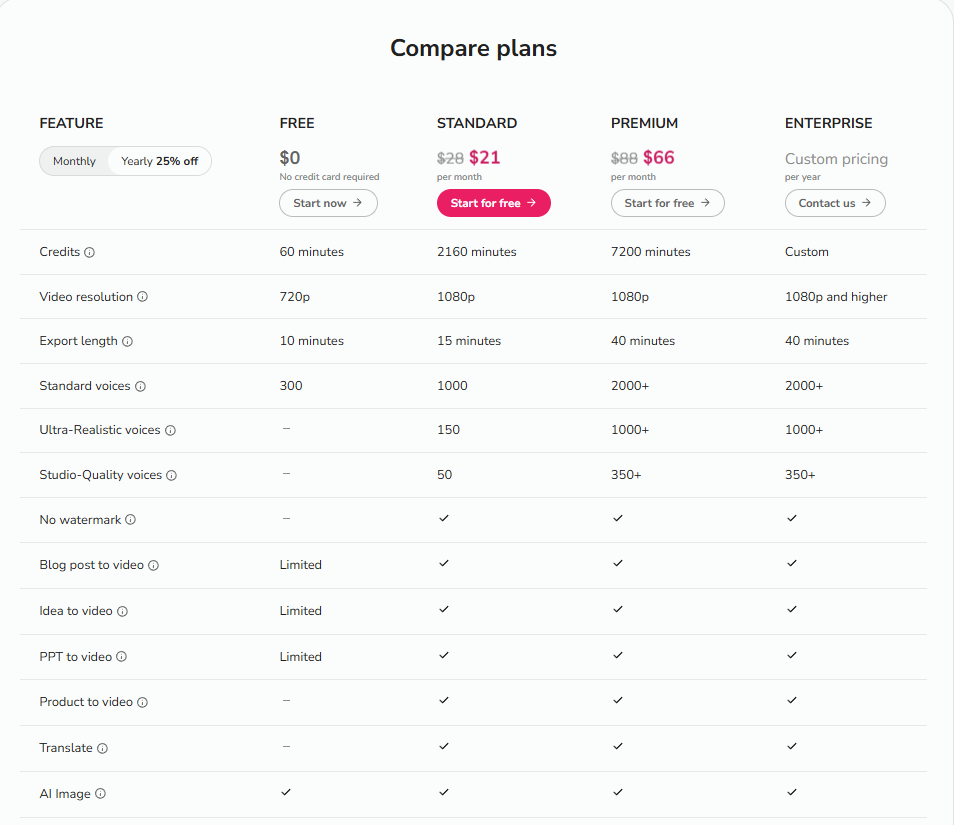
Task: Click Start for free under Premium plan
Action: point(667,203)
